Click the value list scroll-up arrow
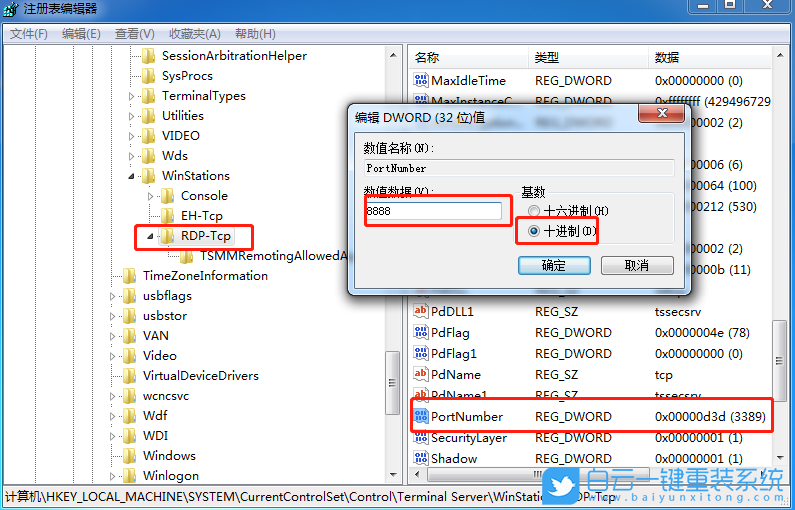Screen dimensions: 795x510 780,55
